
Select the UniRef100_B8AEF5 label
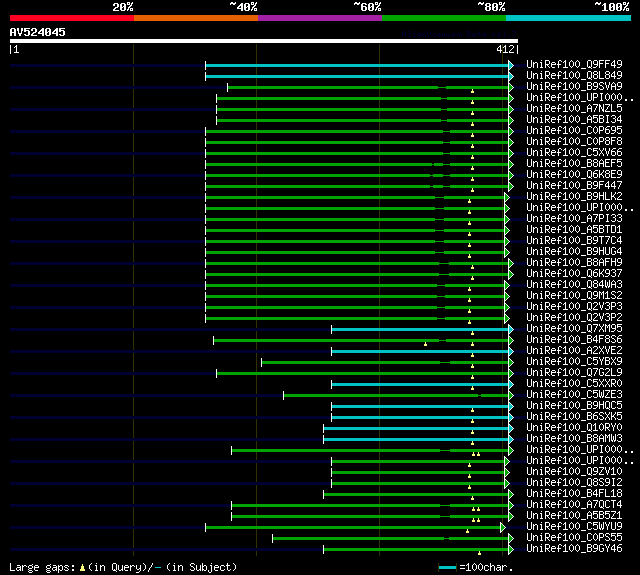click(x=574, y=164)
